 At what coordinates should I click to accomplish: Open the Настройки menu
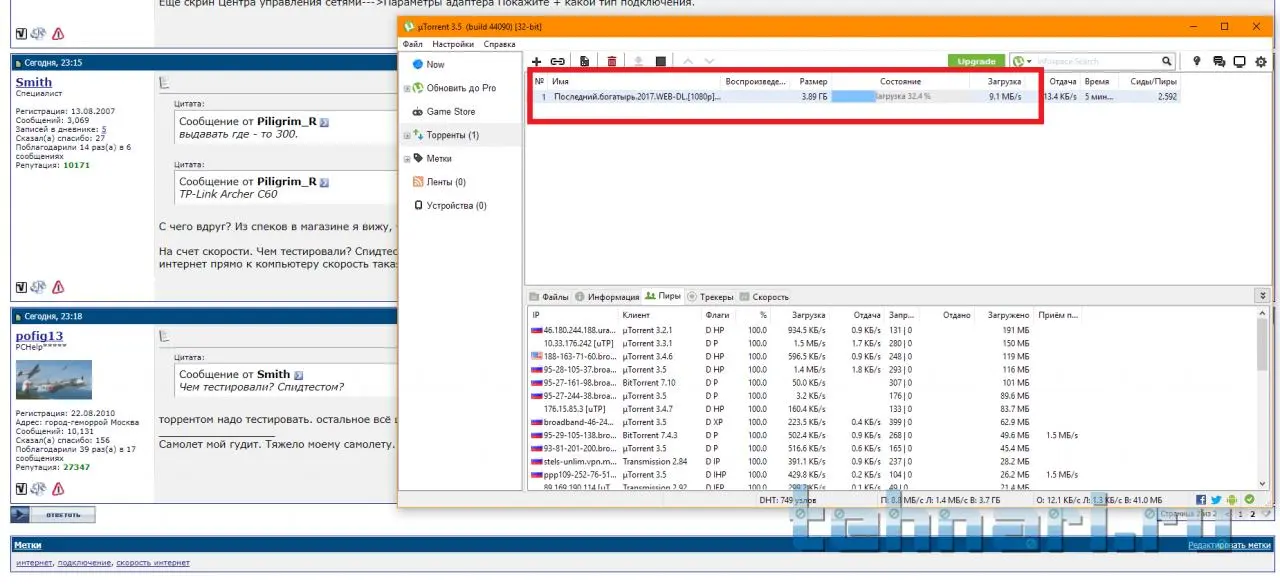pyautogui.click(x=454, y=44)
